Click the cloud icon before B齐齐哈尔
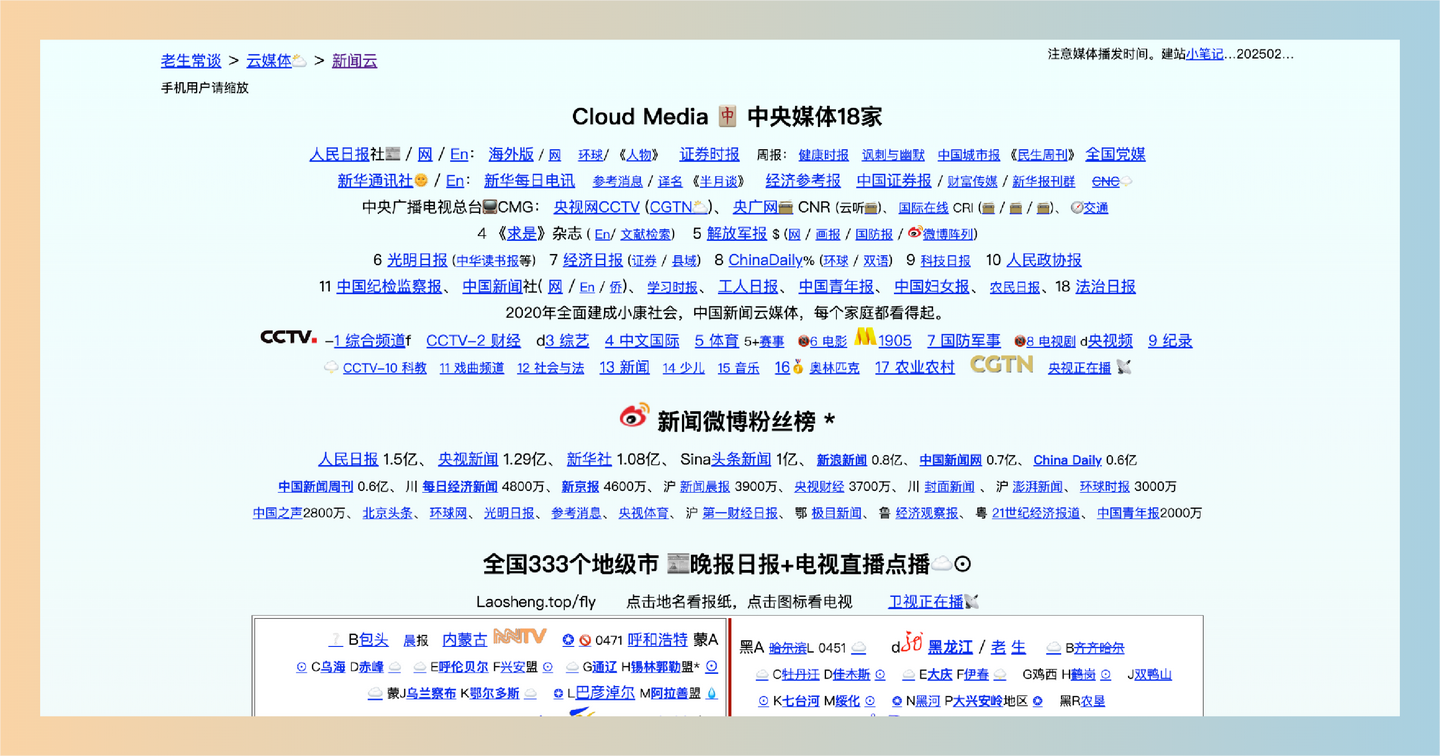1440x756 pixels. click(x=1053, y=648)
